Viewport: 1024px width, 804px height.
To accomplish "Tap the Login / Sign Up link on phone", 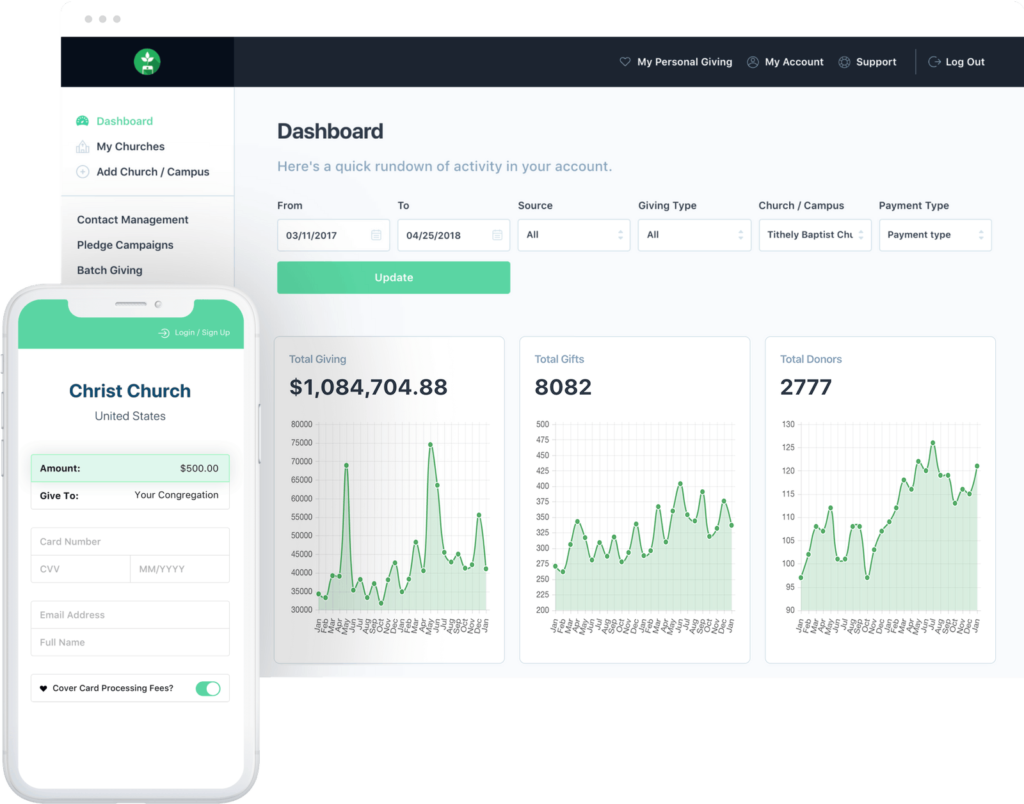I will pyautogui.click(x=195, y=333).
